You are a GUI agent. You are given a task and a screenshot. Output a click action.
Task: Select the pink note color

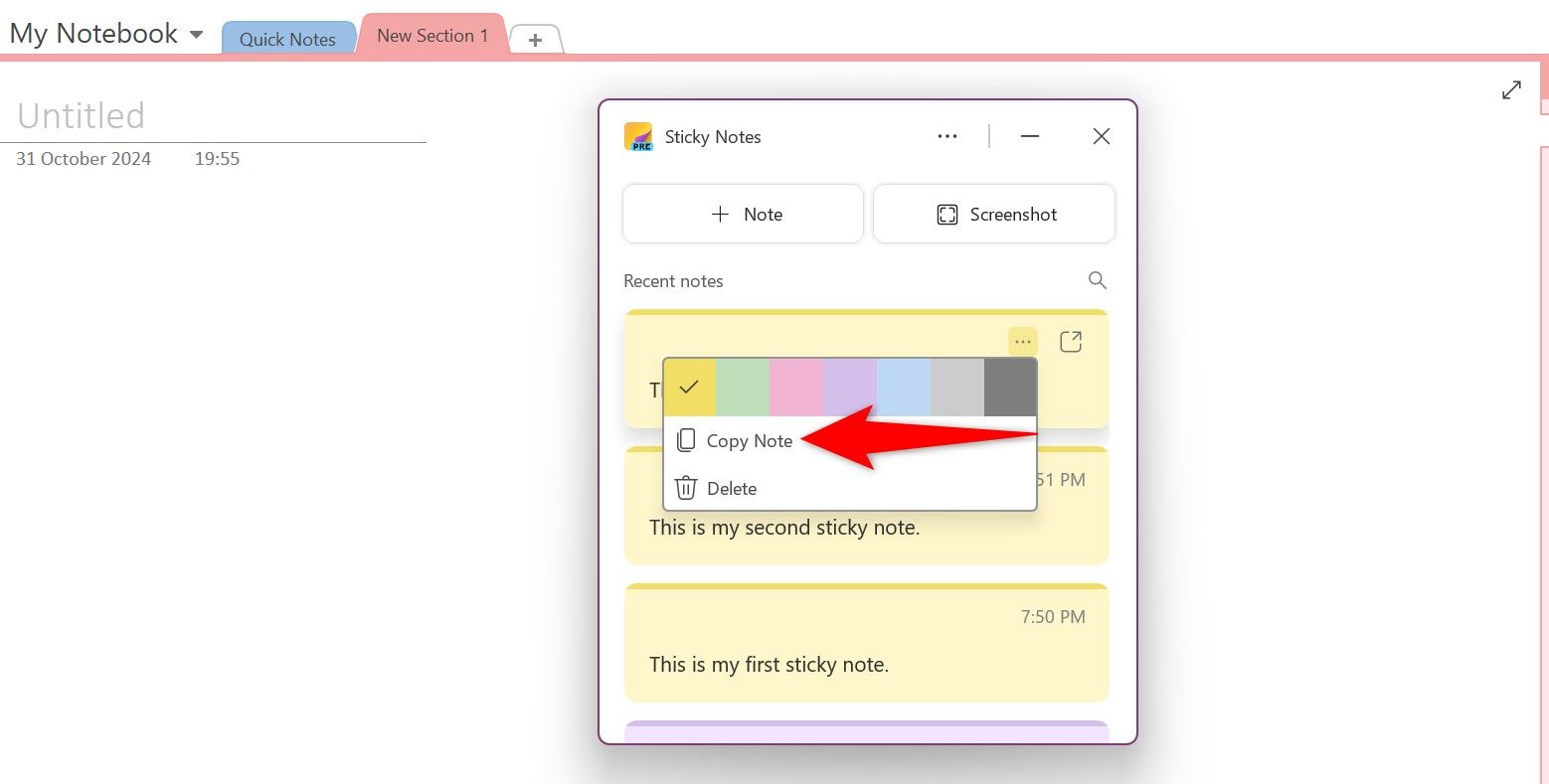pyautogui.click(x=796, y=387)
